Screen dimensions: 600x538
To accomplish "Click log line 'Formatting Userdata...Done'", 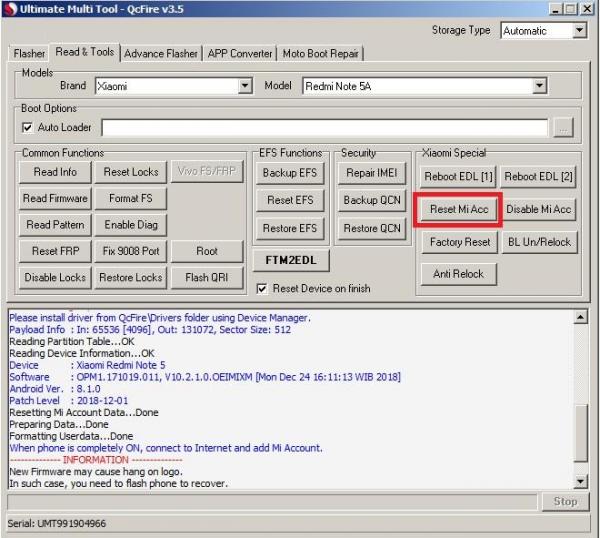I will coord(71,437).
